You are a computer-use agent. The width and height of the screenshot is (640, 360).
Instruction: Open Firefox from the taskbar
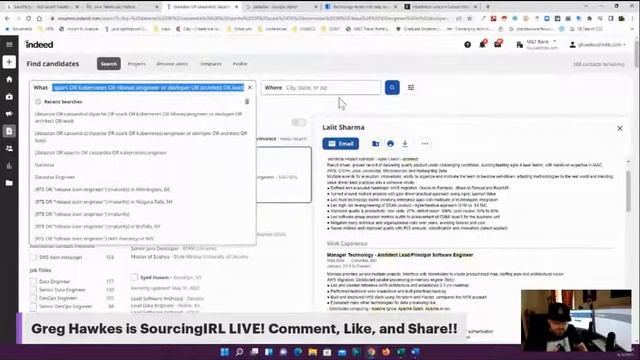[x=386, y=352]
